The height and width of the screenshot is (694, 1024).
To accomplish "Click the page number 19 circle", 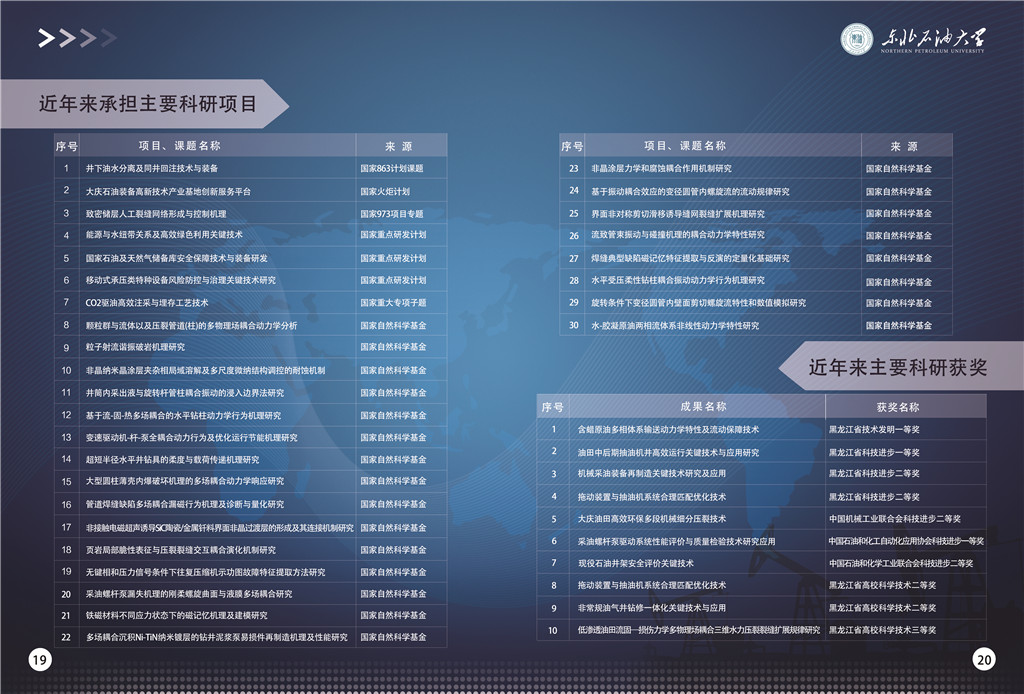I will [x=39, y=658].
